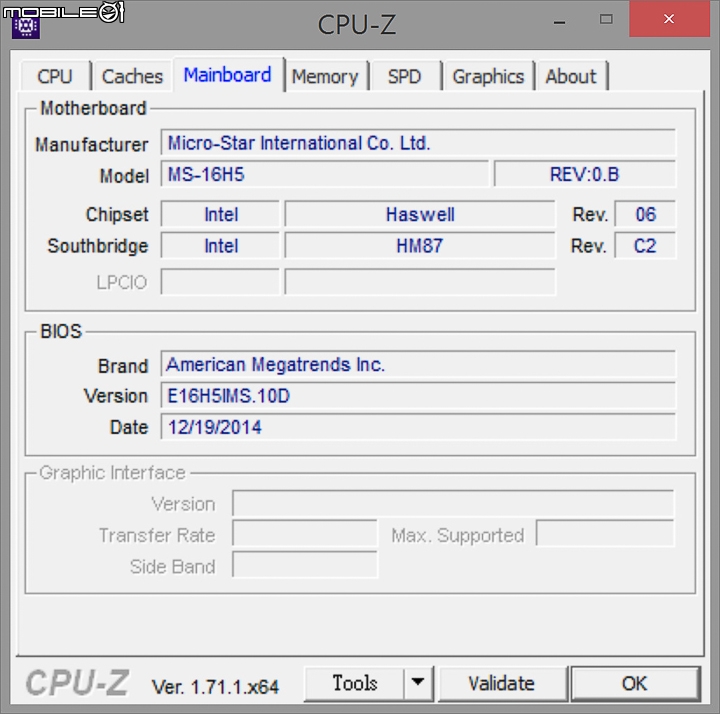The image size is (720, 714).
Task: Click the Southbridge label
Action: pos(98,246)
